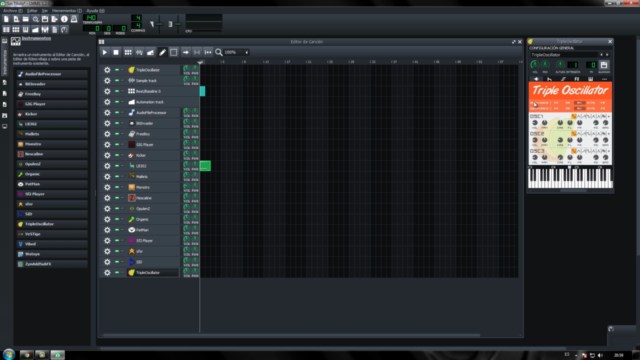Screen dimensions: 640x360
Task: Select Watsyn in instruments list
Action: click(52, 254)
